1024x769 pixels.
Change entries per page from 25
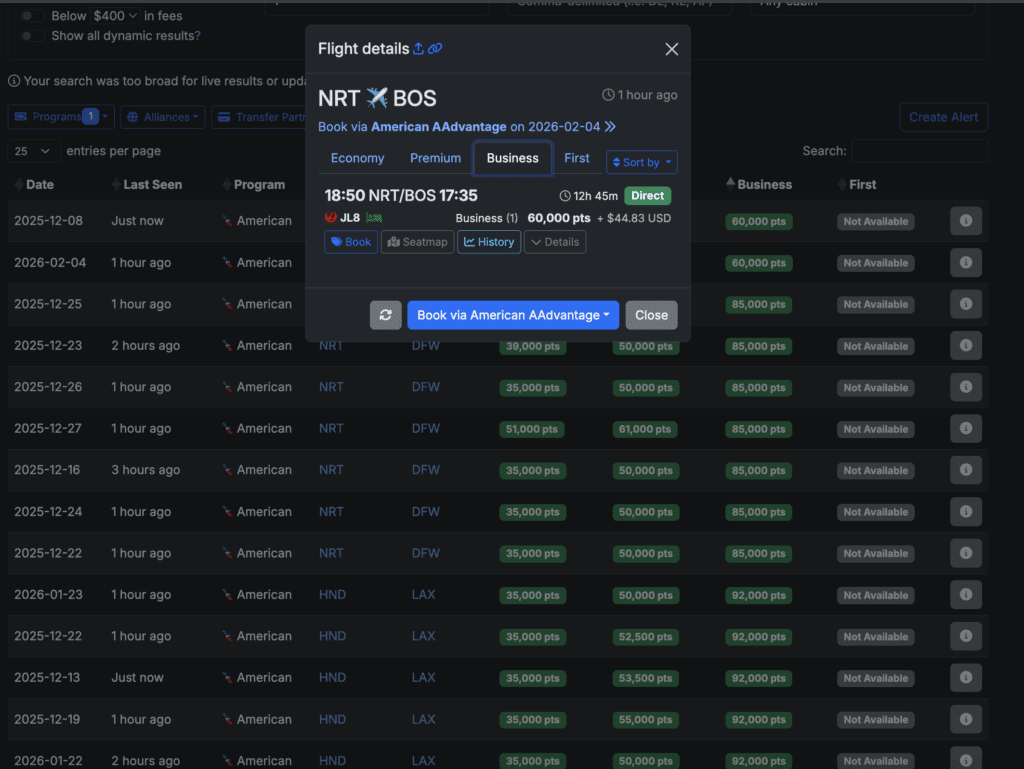tap(33, 150)
